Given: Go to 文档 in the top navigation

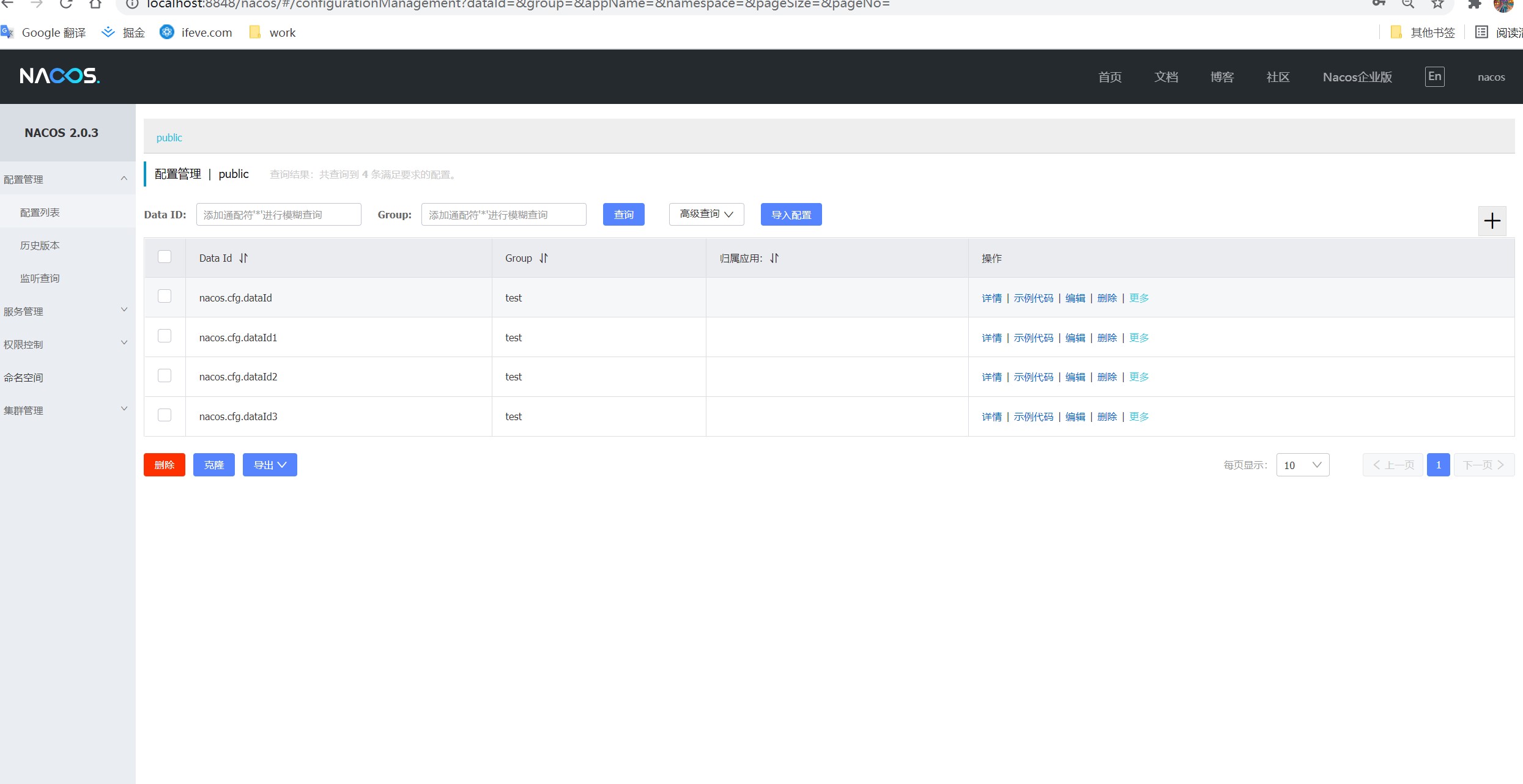Looking at the screenshot, I should click(x=1166, y=77).
